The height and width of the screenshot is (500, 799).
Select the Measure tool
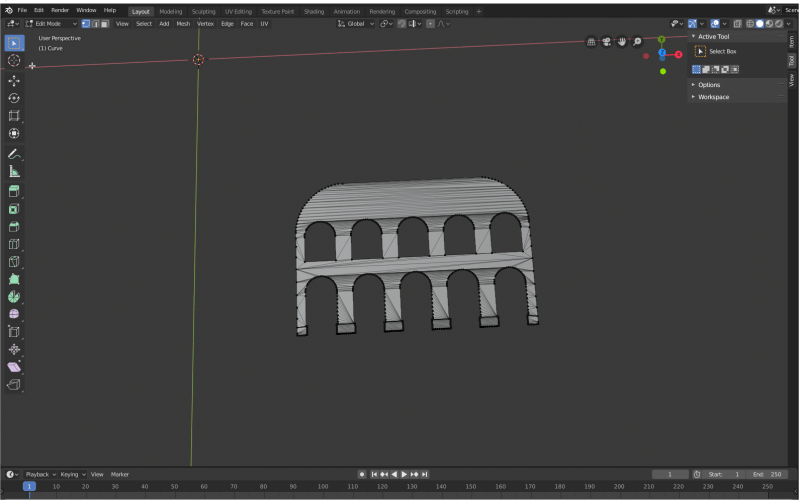pyautogui.click(x=14, y=172)
